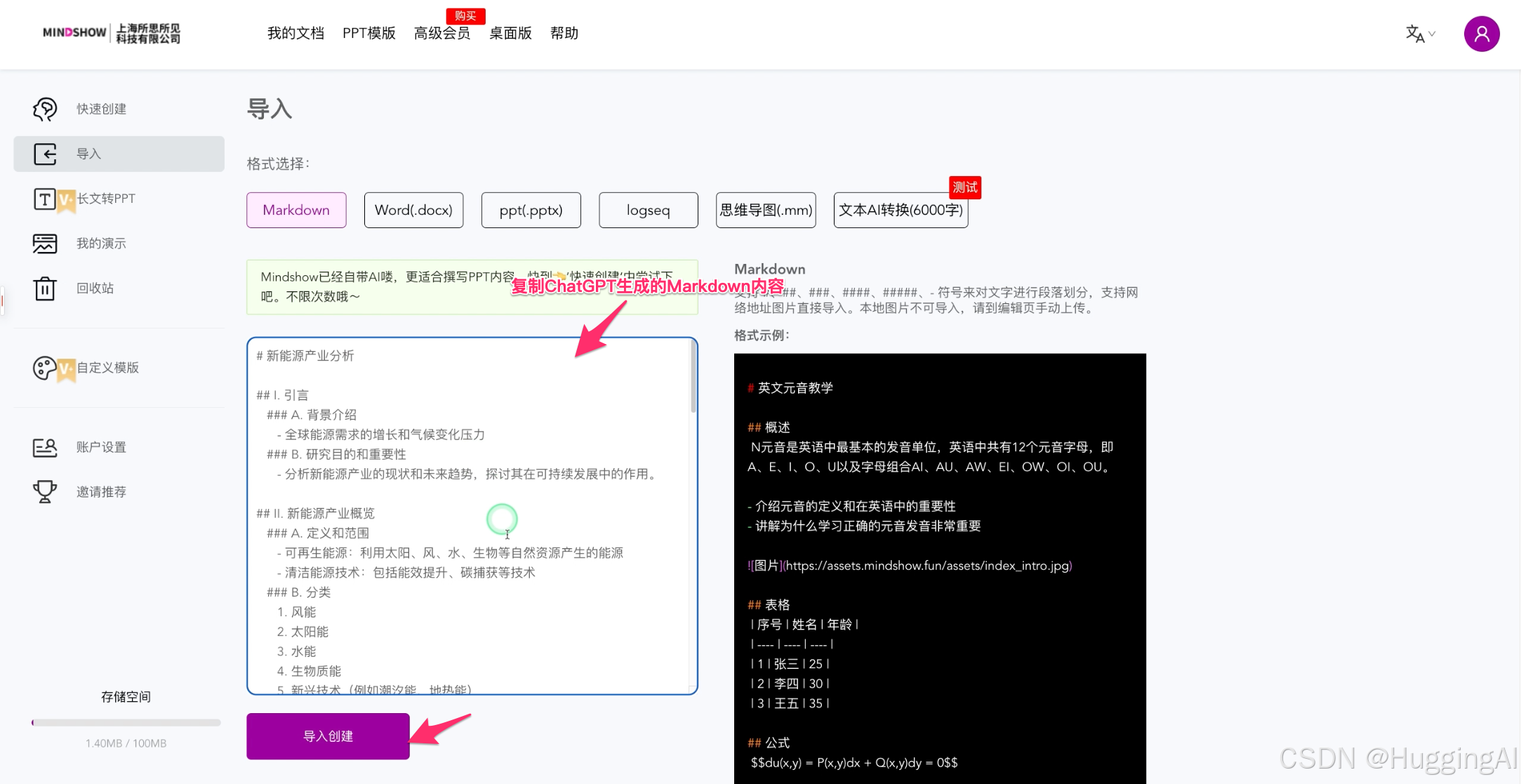Image resolution: width=1521 pixels, height=784 pixels.
Task: Click the purple user avatar icon
Action: [1481, 34]
